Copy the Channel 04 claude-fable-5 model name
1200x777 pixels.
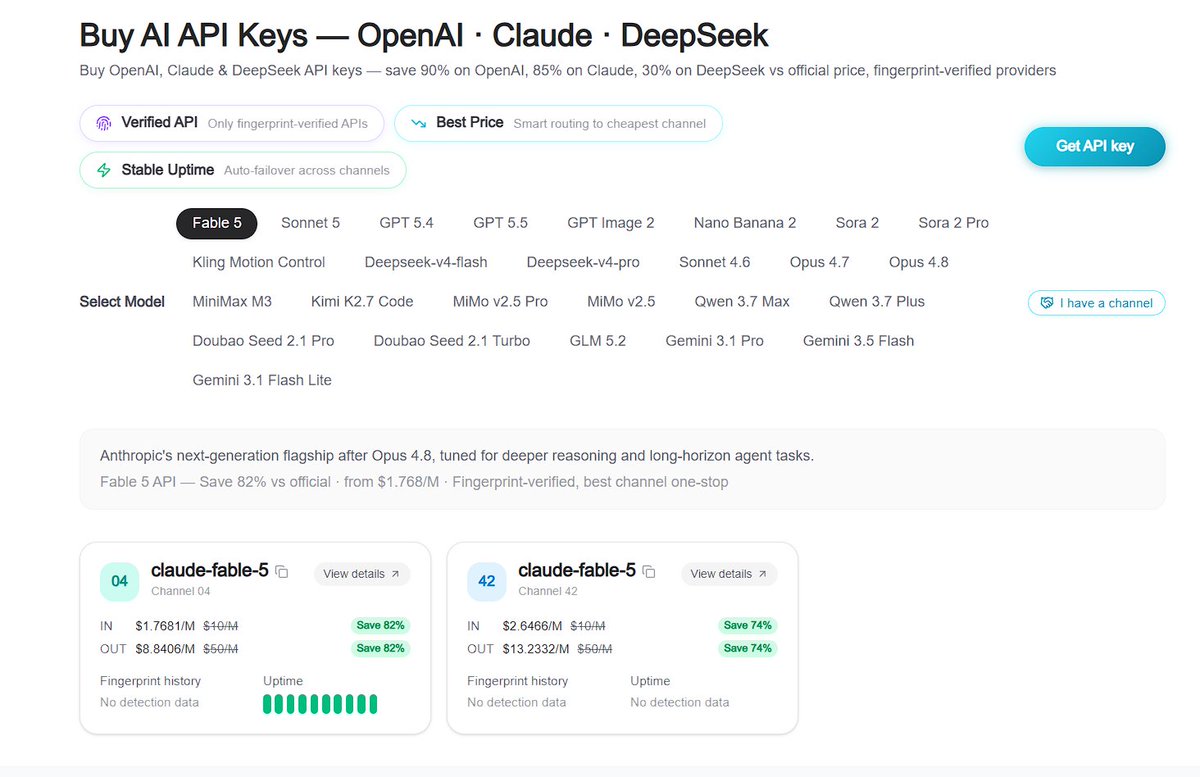pos(282,572)
